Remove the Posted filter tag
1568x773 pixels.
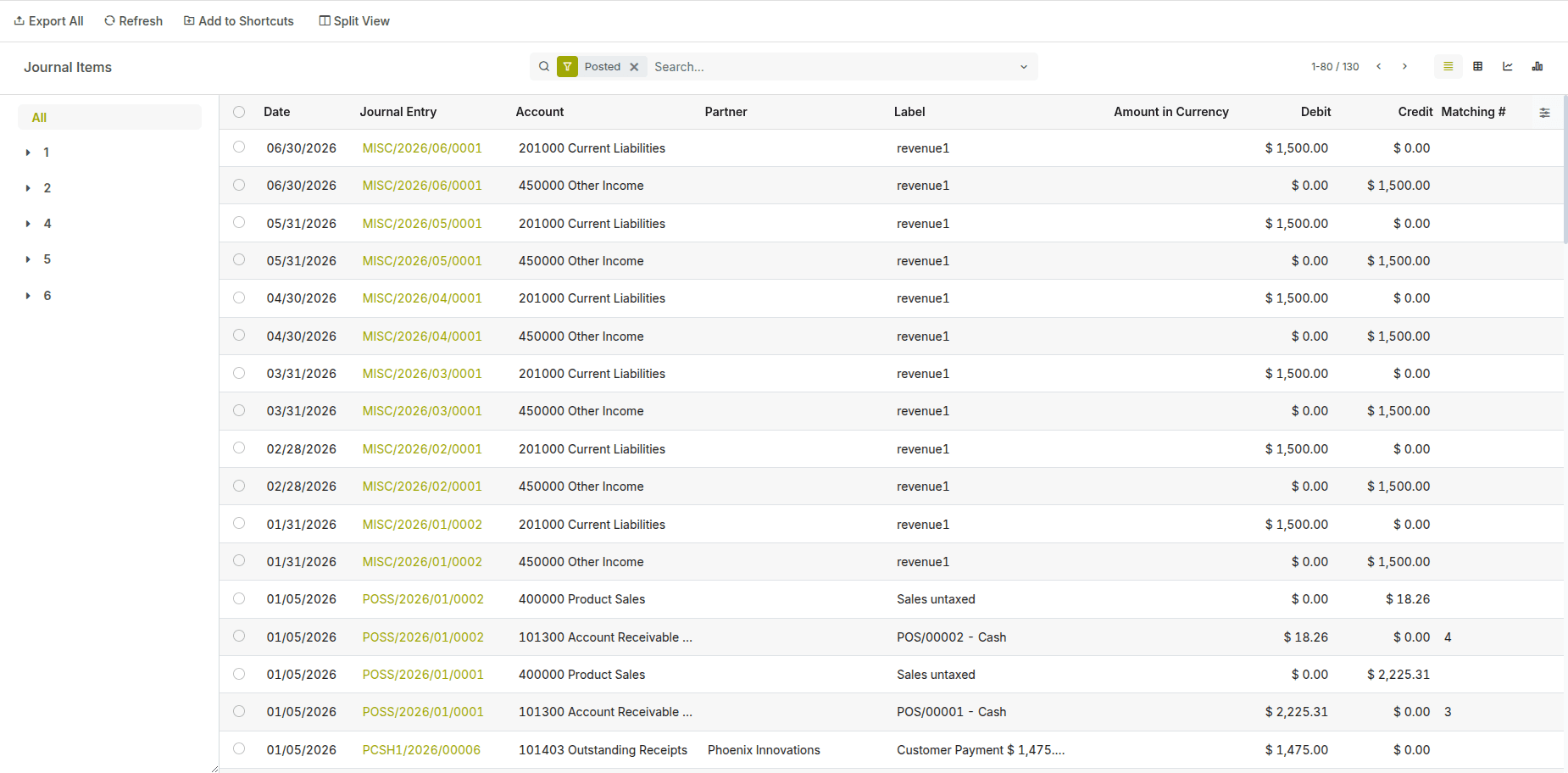(634, 67)
